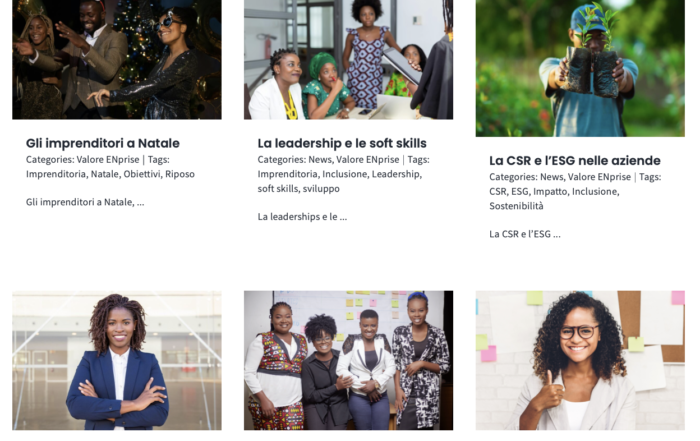
Task: Select the 'Sostenibilità' tag
Action: 517,206
